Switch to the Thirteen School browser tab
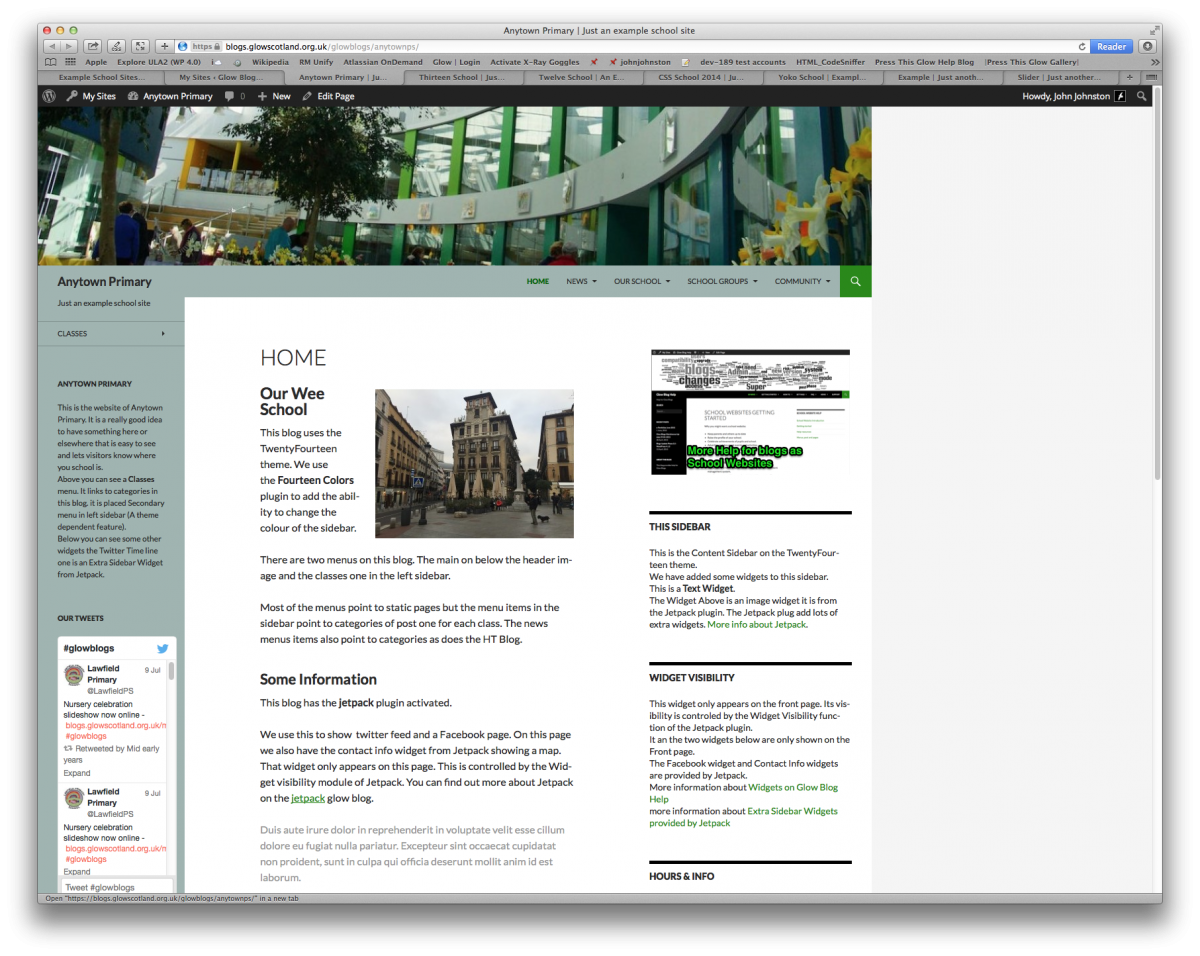1200x956 pixels. [x=462, y=76]
